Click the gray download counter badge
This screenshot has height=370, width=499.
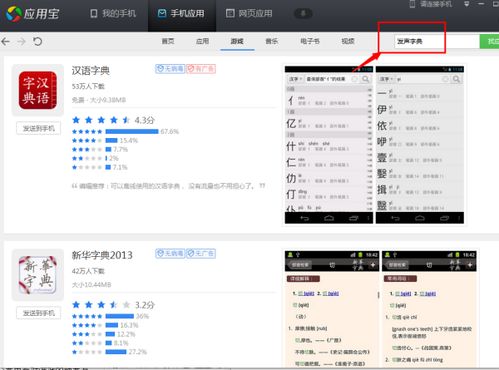pyautogui.click(x=303, y=13)
